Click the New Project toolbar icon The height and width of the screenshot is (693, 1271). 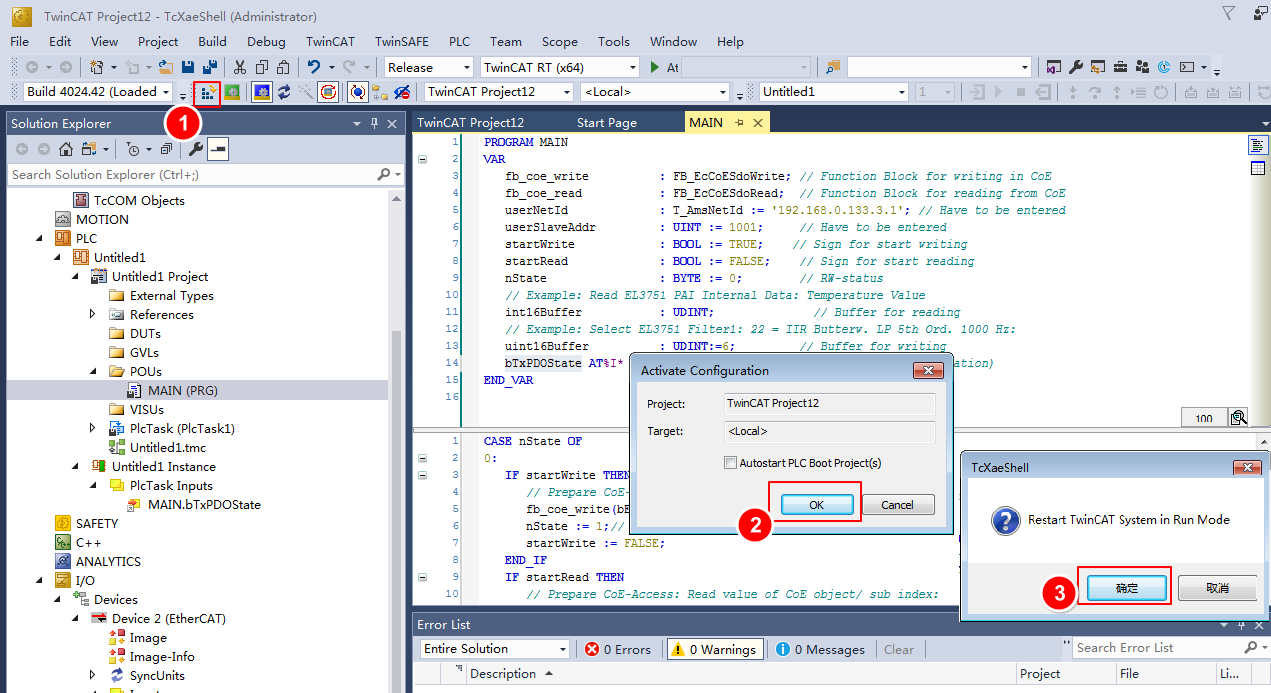pyautogui.click(x=97, y=67)
